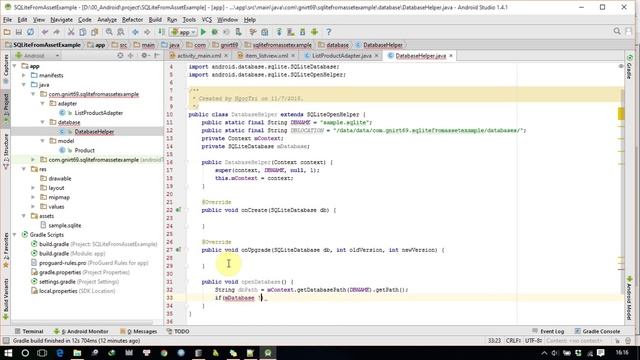Click the Redo toolbar icon

(x=56, y=32)
